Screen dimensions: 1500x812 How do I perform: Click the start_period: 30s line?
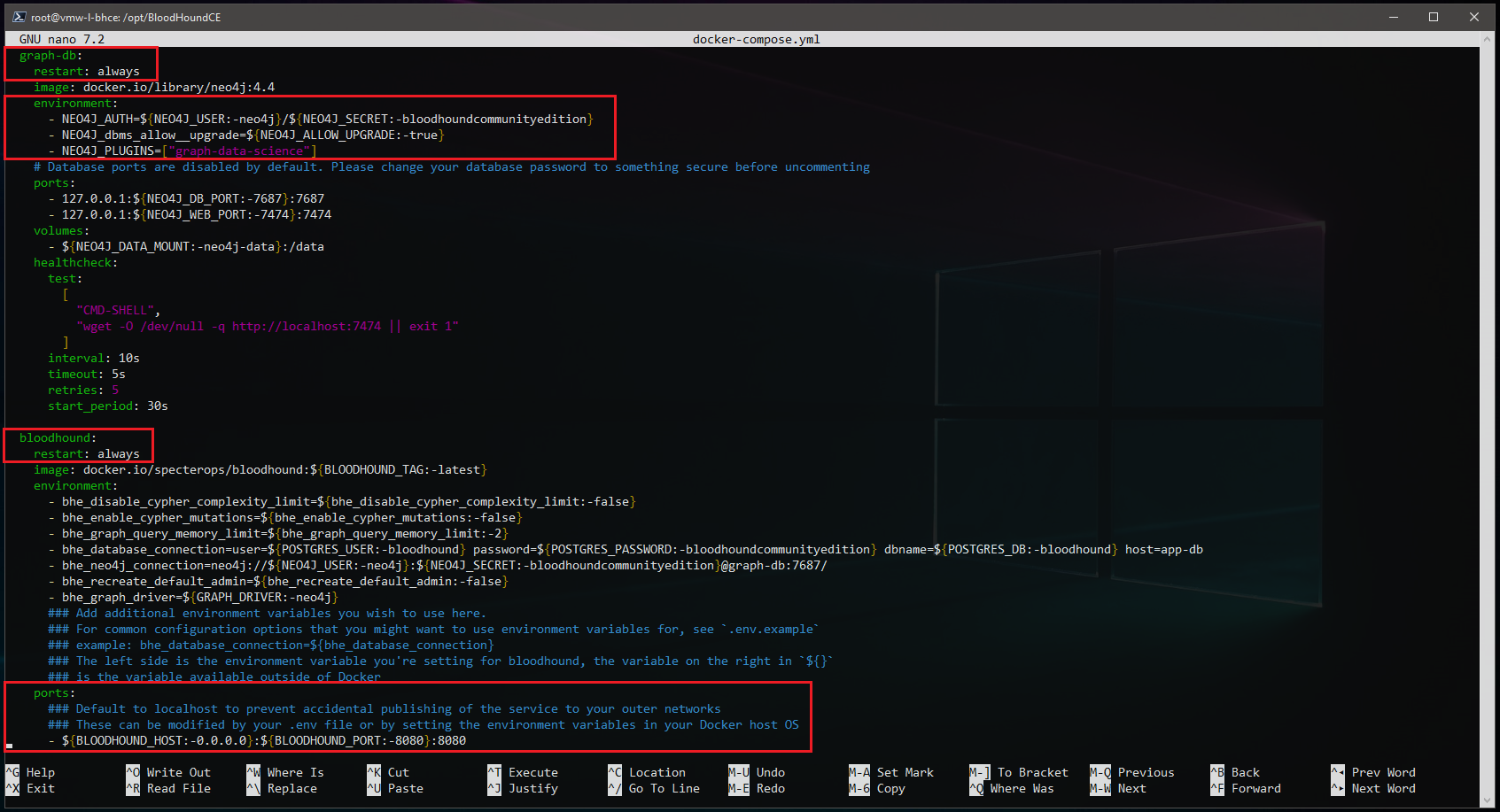click(x=108, y=406)
